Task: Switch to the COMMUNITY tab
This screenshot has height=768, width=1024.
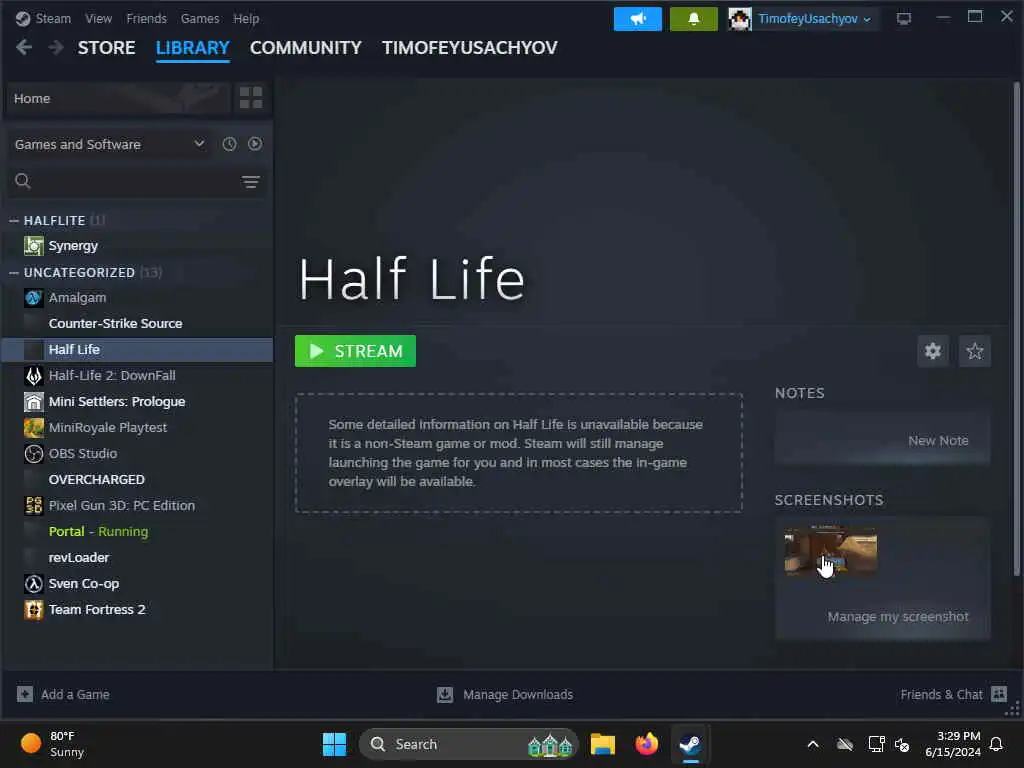Action: tap(306, 48)
